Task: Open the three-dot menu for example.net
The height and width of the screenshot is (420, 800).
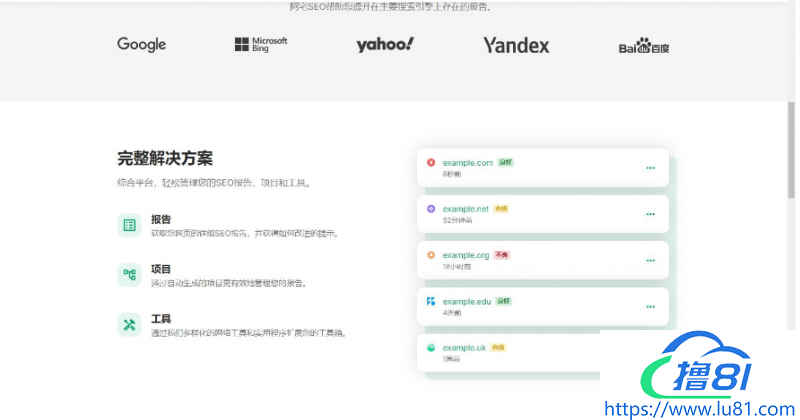Action: click(x=650, y=214)
